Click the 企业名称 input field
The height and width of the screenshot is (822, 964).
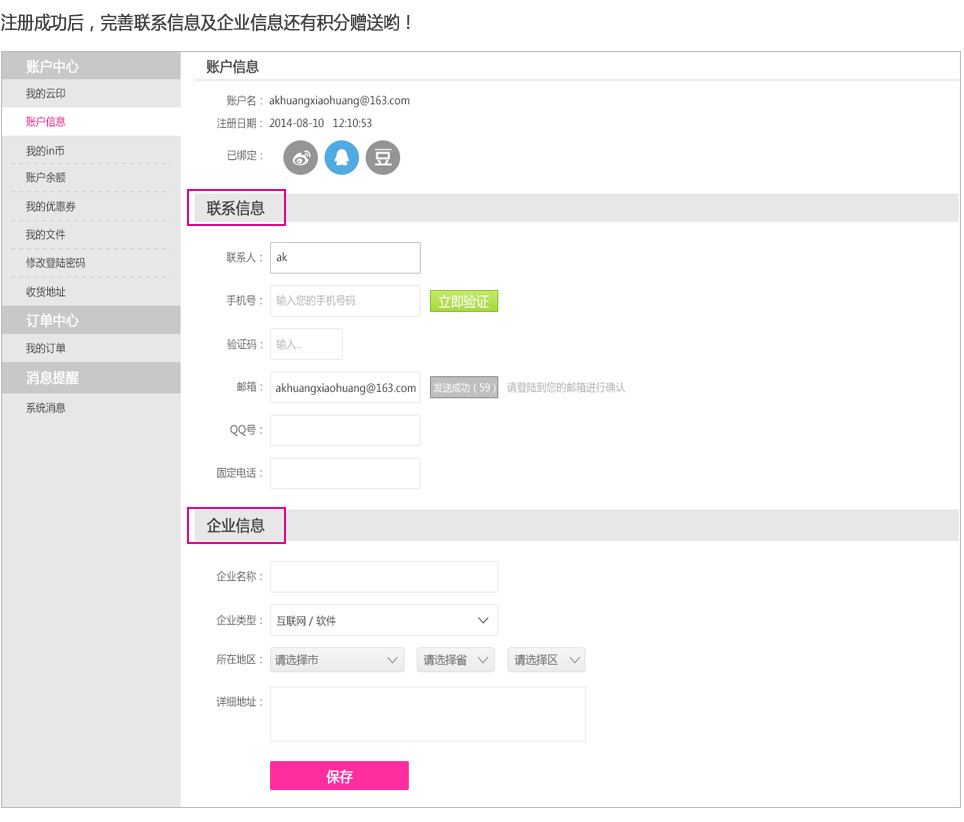pos(383,577)
